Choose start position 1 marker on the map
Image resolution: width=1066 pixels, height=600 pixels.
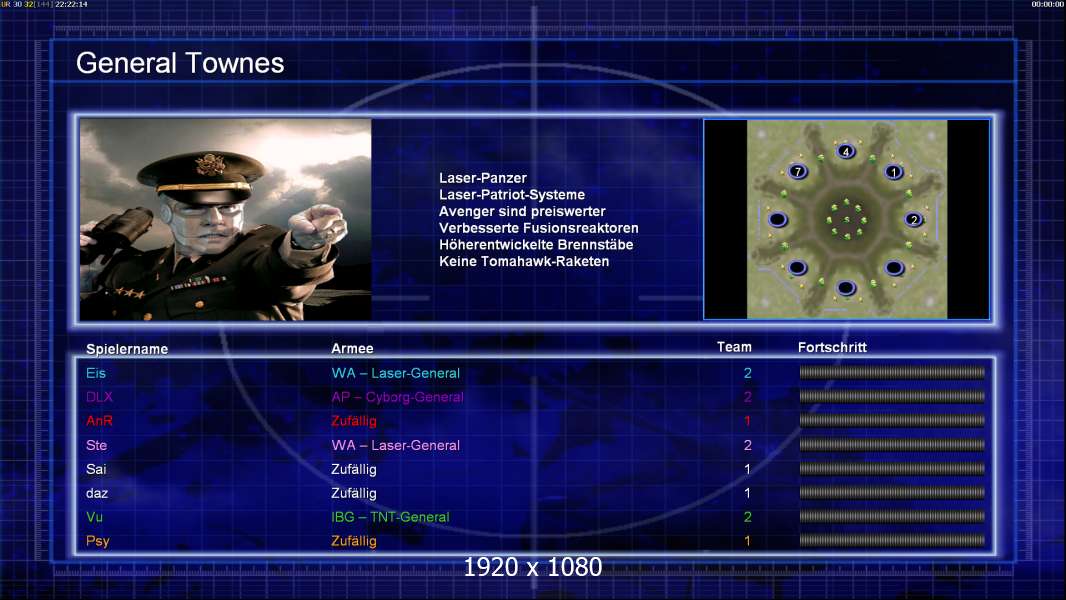click(894, 172)
